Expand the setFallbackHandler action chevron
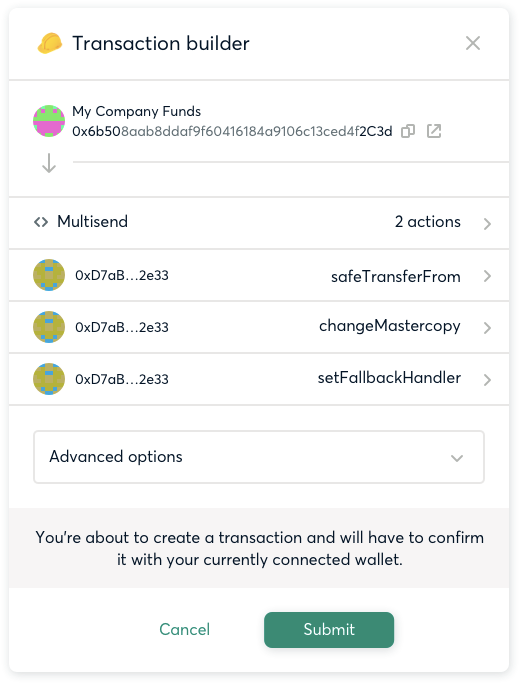 tap(487, 380)
